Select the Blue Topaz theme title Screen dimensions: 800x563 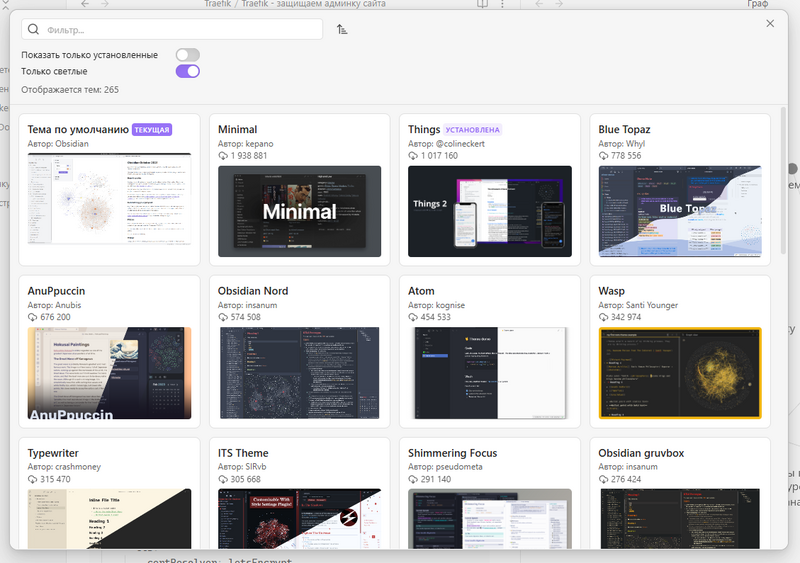[x=624, y=130]
